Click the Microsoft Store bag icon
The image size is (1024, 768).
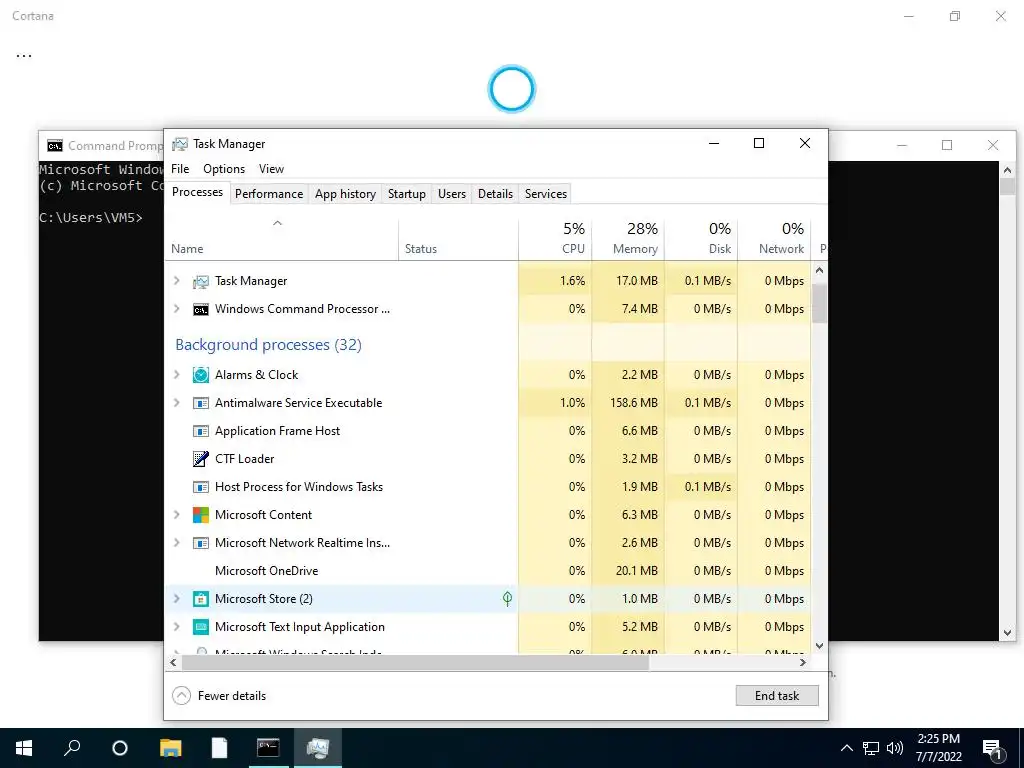pyautogui.click(x=200, y=599)
